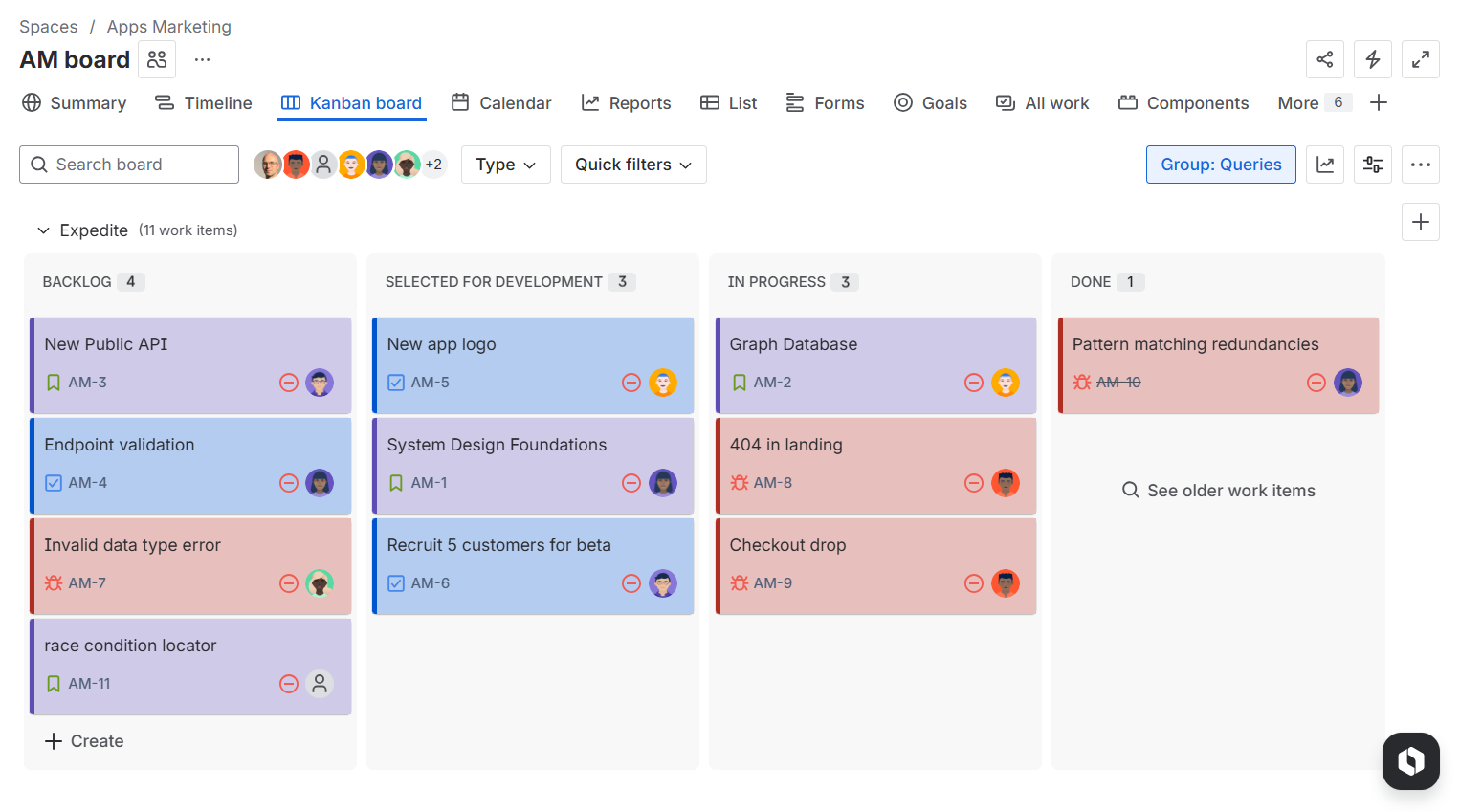1460x812 pixels.
Task: Share the board using the share icon
Action: pyautogui.click(x=1325, y=59)
